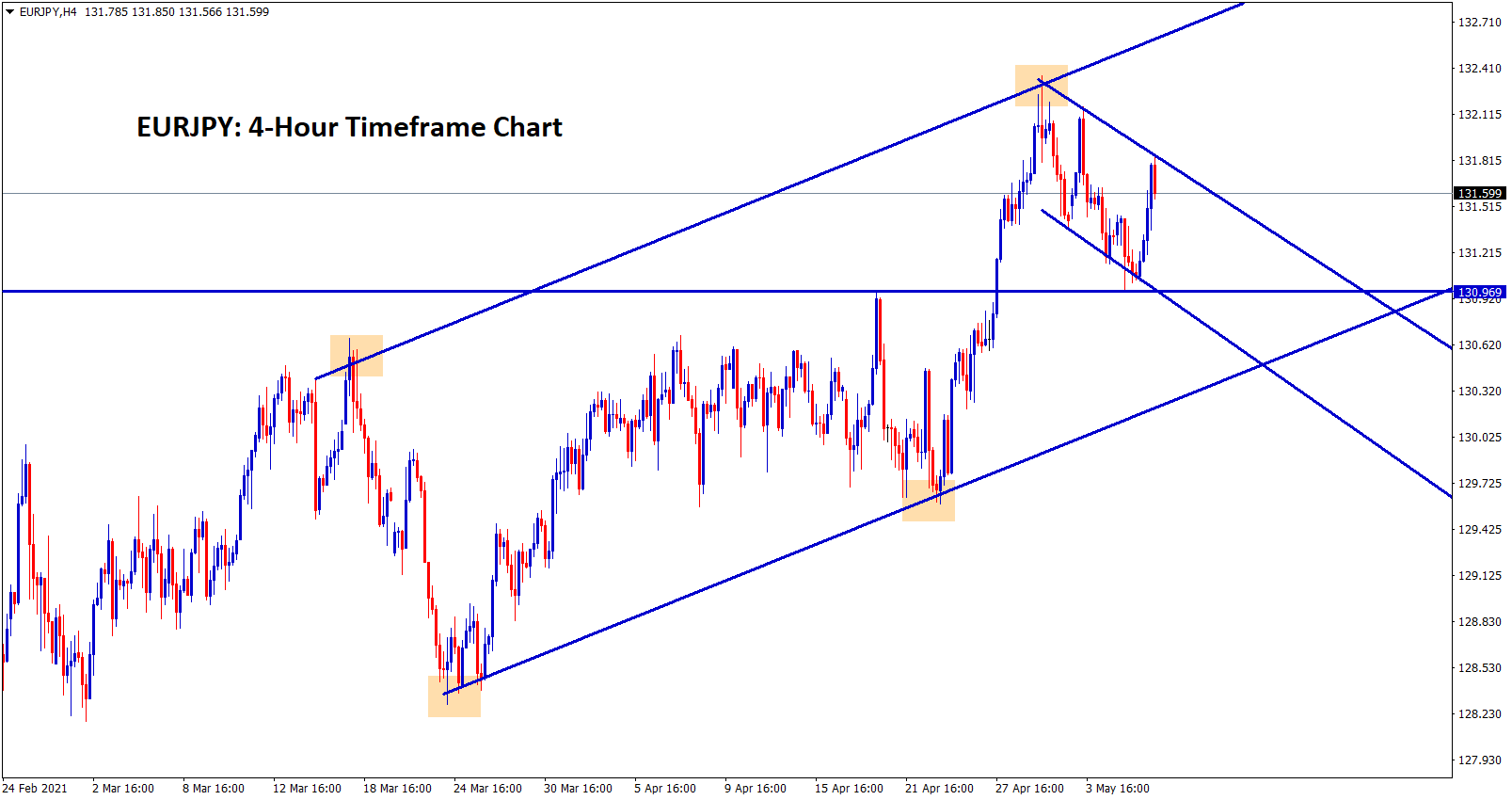This screenshot has width=1512, height=800.
Task: Select the '18 Mar 16:00' time axis label
Action: coord(397,789)
